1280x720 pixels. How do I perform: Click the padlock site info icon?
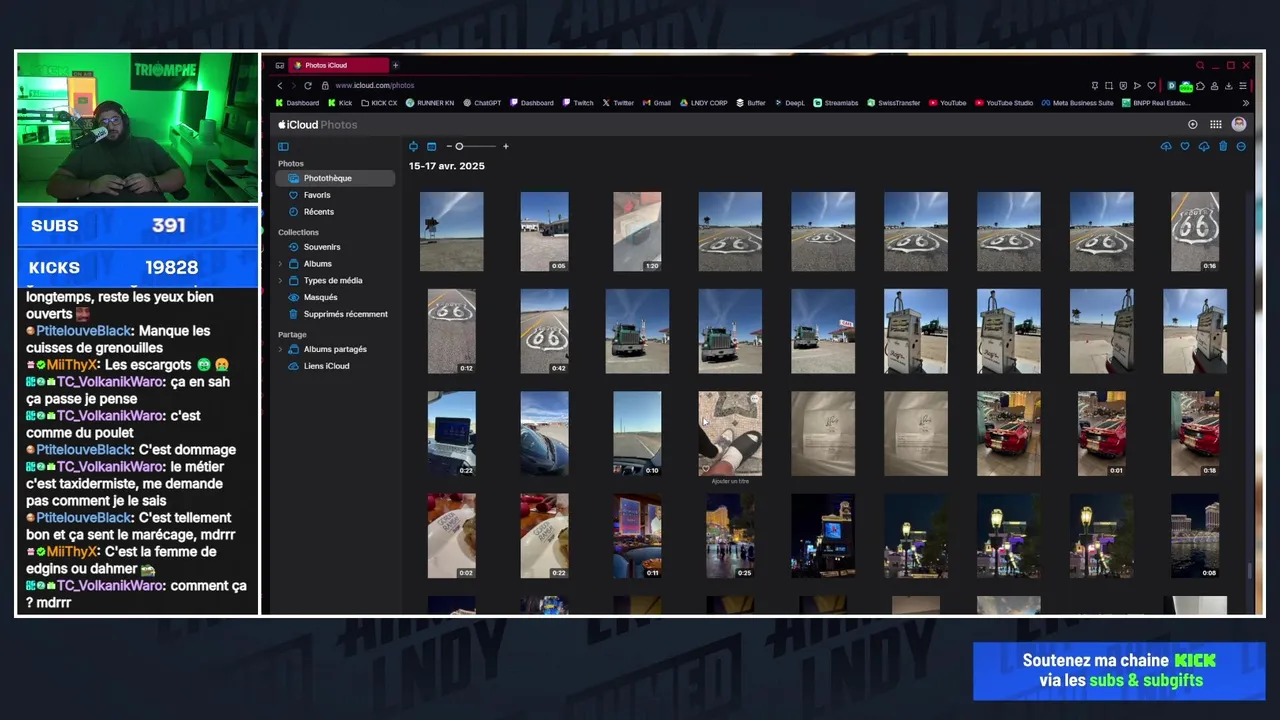(x=326, y=86)
